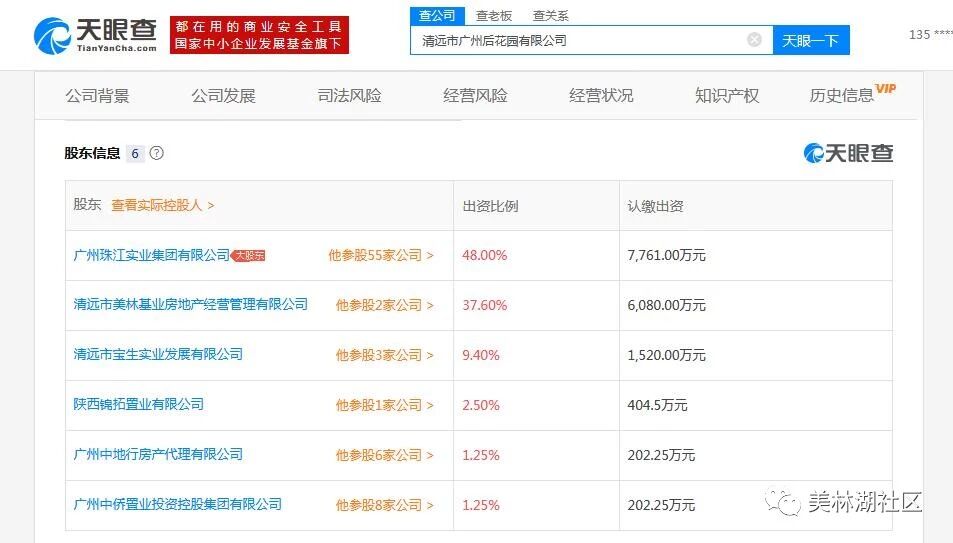The width and height of the screenshot is (953, 543).
Task: Expand 他参股2家公司 for 清远市美林基业
Action: (385, 305)
